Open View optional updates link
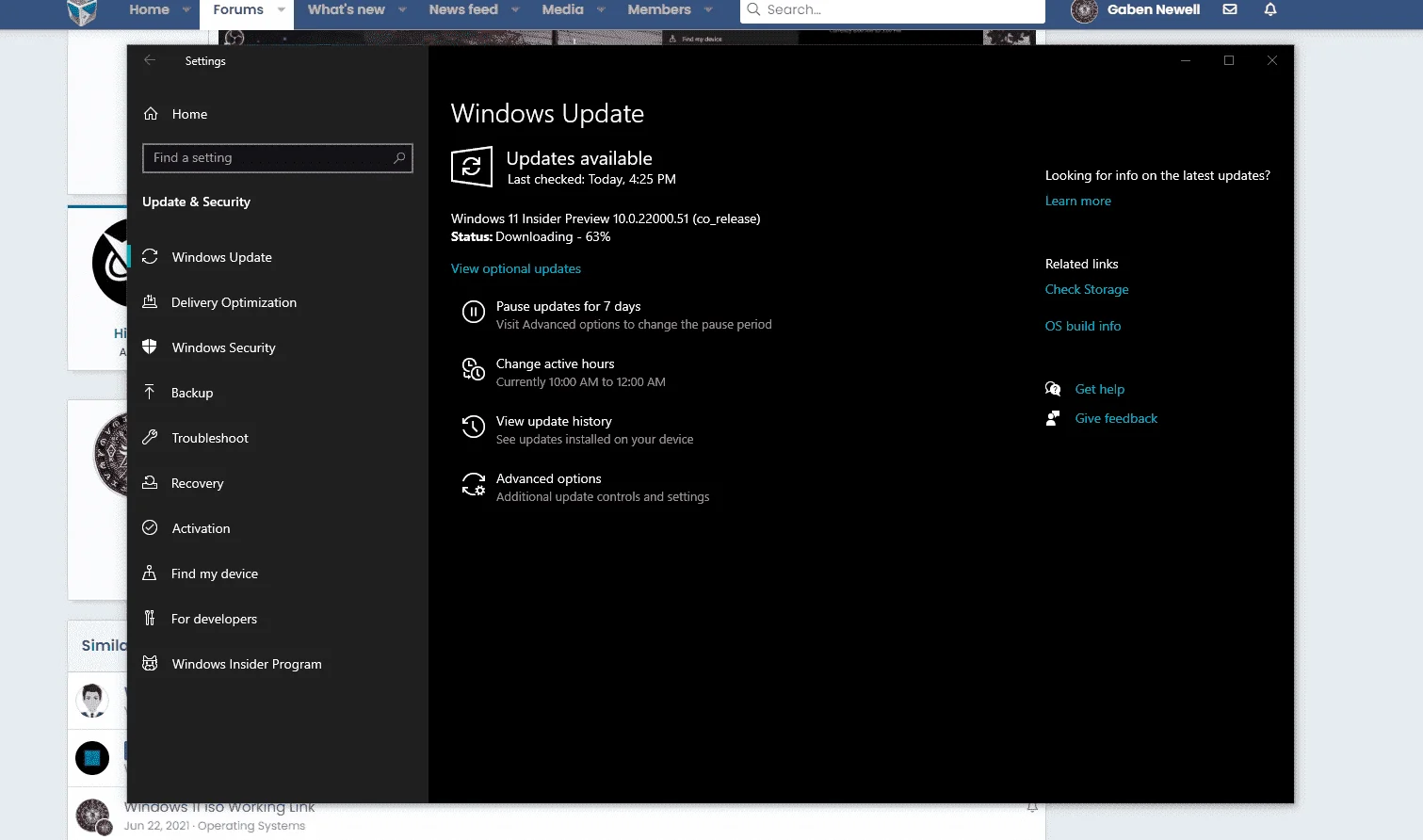1423x840 pixels. (516, 268)
